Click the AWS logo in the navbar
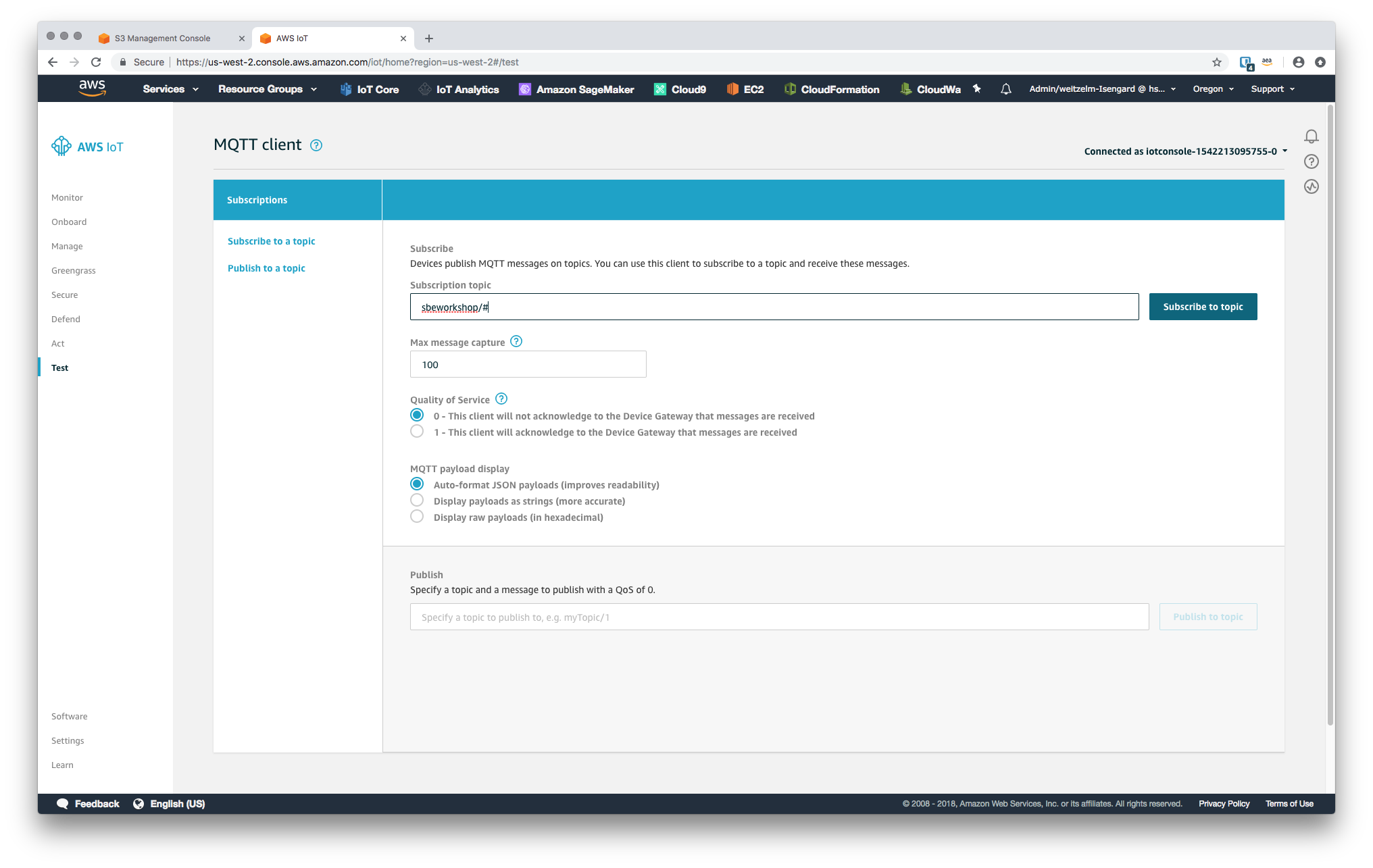The image size is (1373, 868). pyautogui.click(x=92, y=88)
